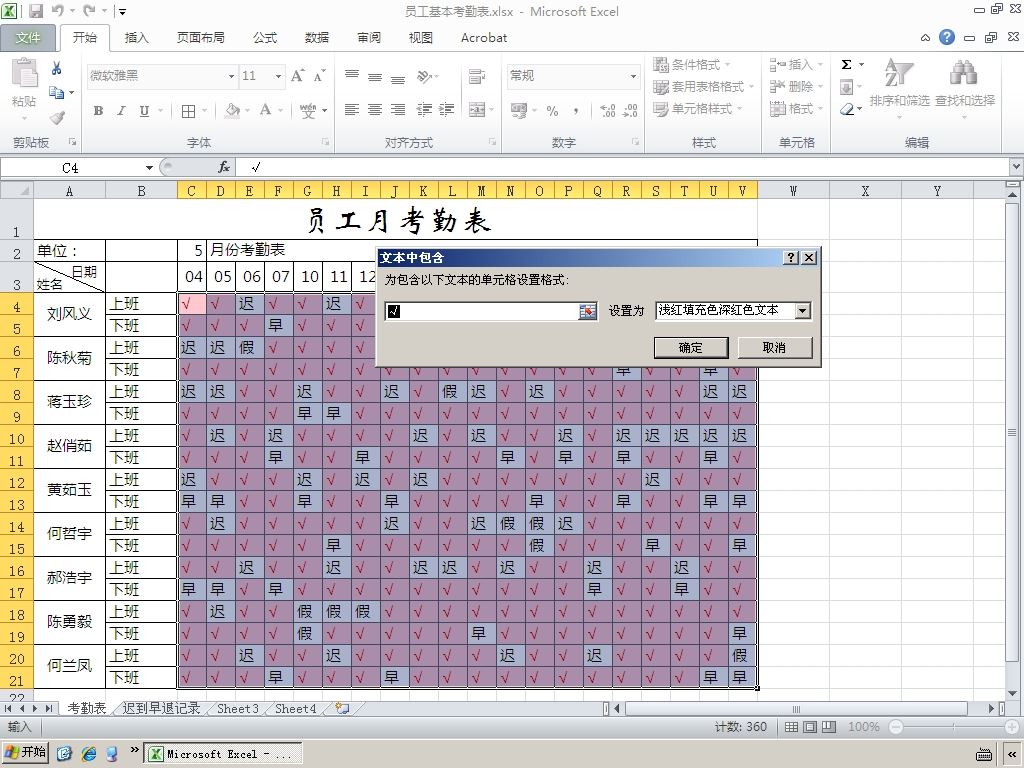This screenshot has width=1024, height=768.
Task: Click the bottom align icon
Action: pos(398,78)
